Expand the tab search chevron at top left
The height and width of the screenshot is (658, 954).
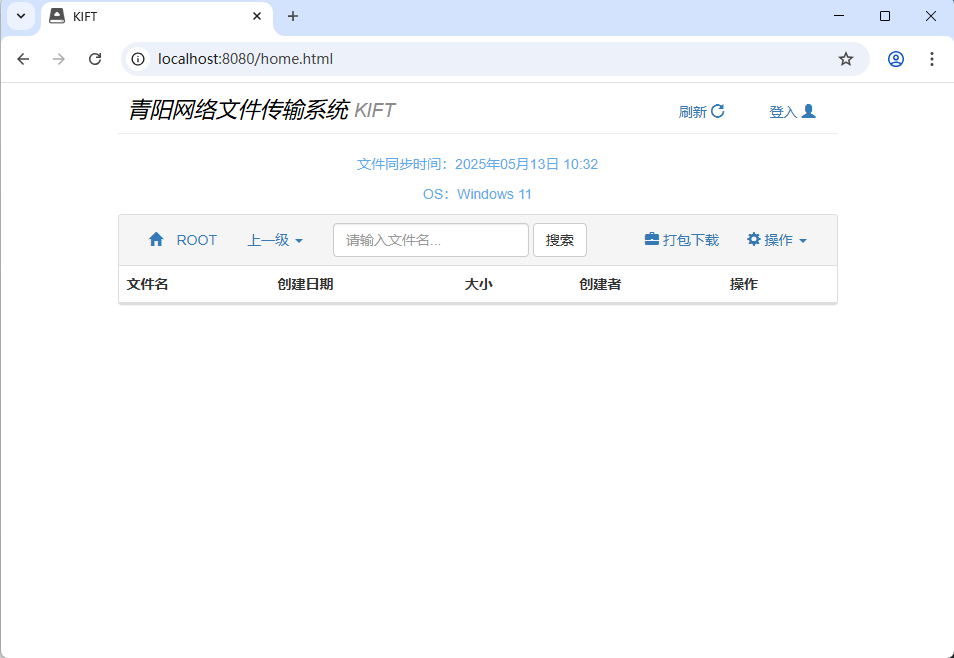coord(20,16)
